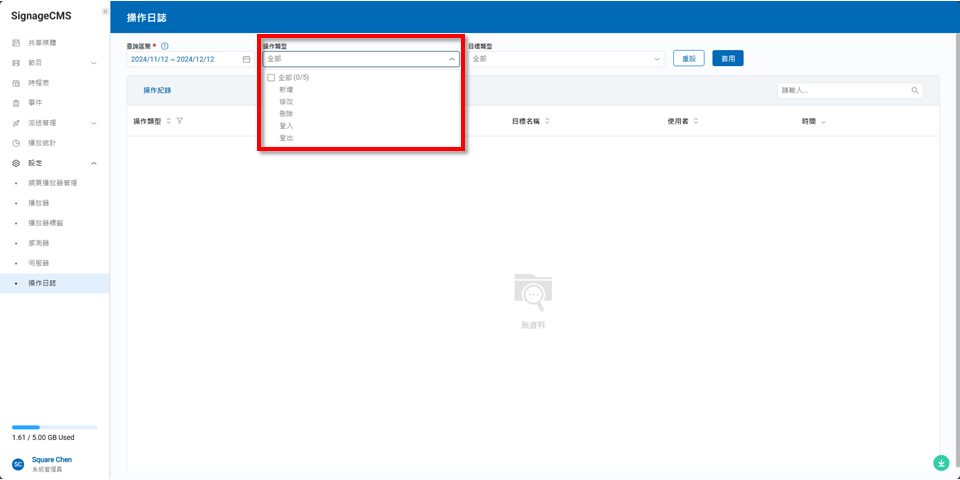Select 登入 option in operation type list
The width and height of the screenshot is (960, 480).
[286, 126]
